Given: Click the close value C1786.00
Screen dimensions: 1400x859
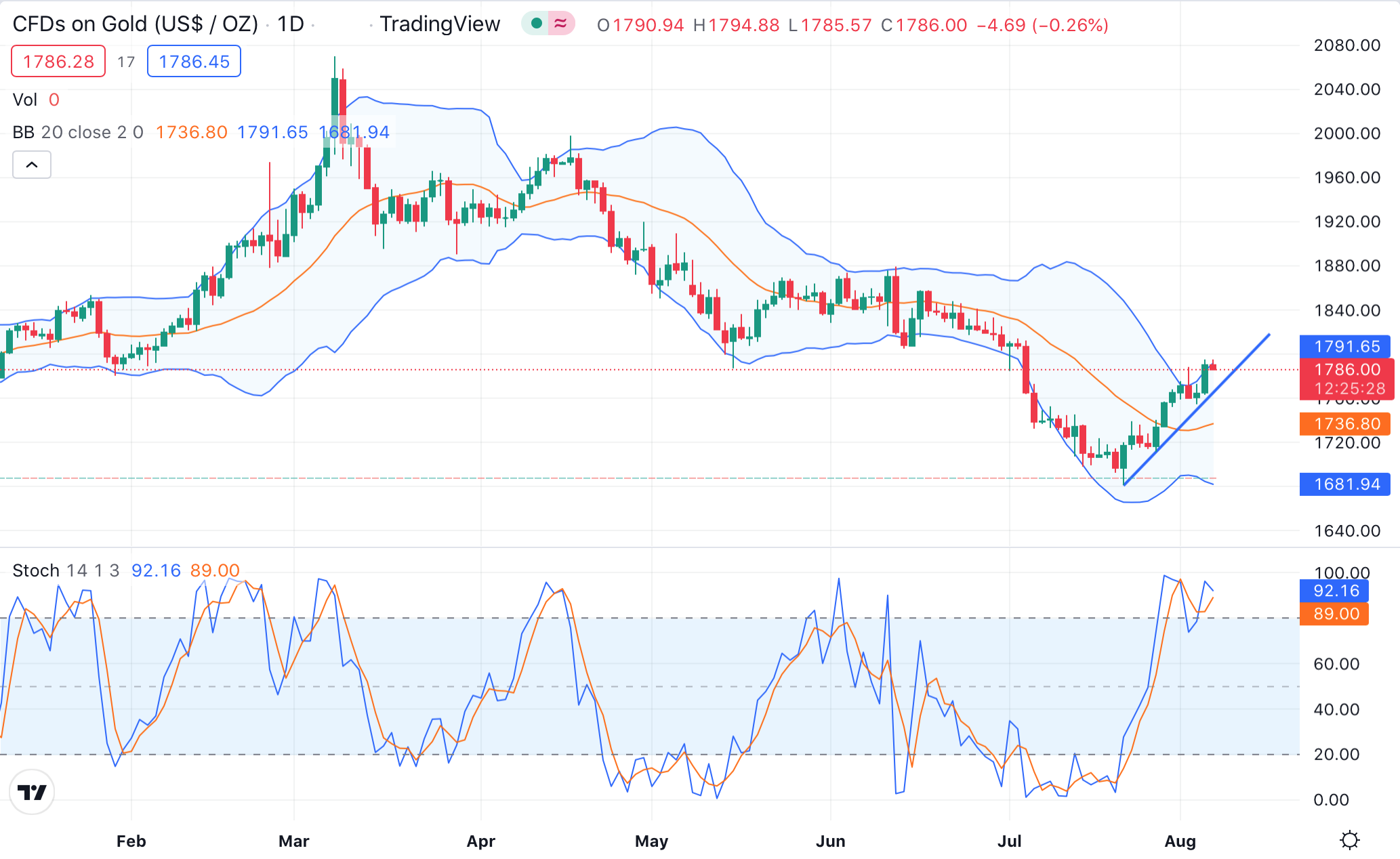Looking at the screenshot, I should [x=924, y=25].
